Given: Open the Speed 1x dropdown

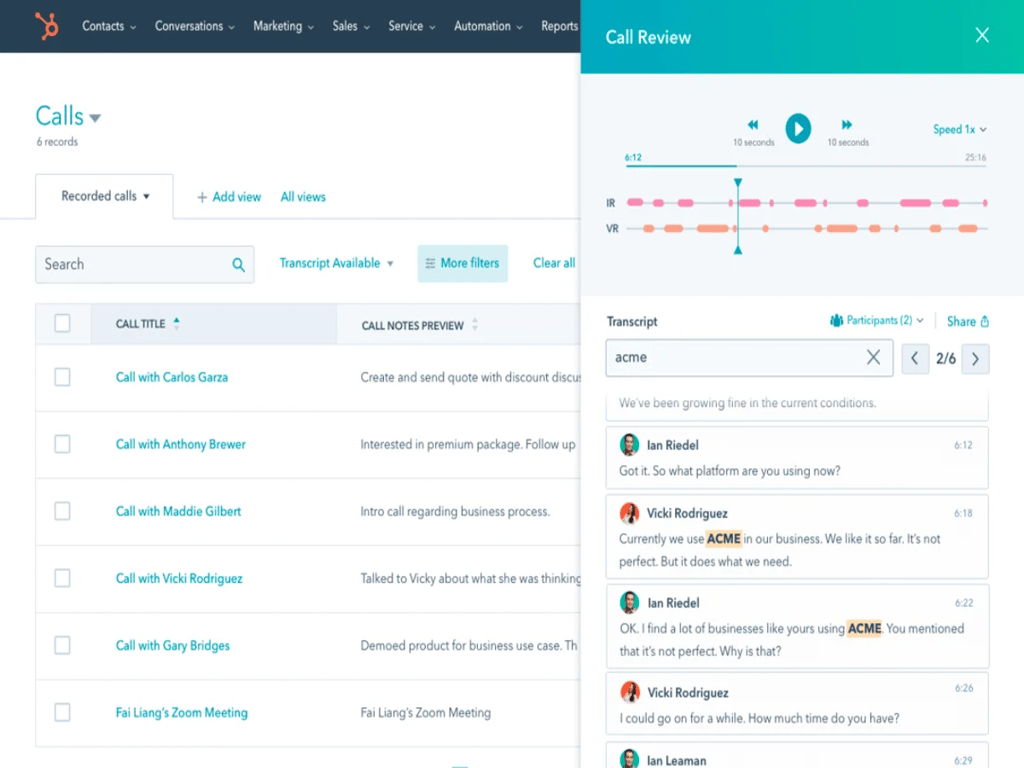Looking at the screenshot, I should point(958,129).
